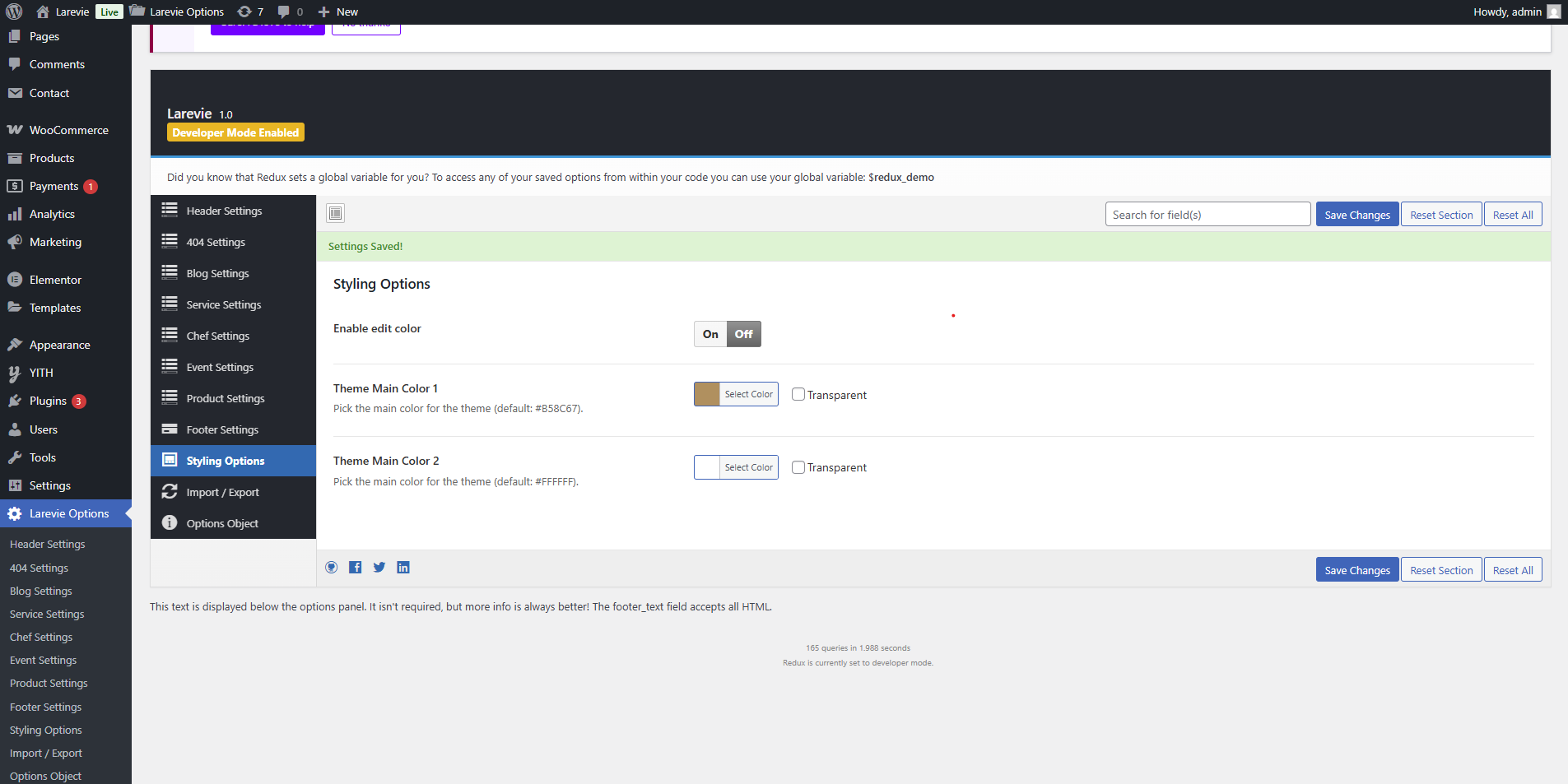Click the Event Settings list icon
The width and height of the screenshot is (1568, 784).
pyautogui.click(x=170, y=366)
